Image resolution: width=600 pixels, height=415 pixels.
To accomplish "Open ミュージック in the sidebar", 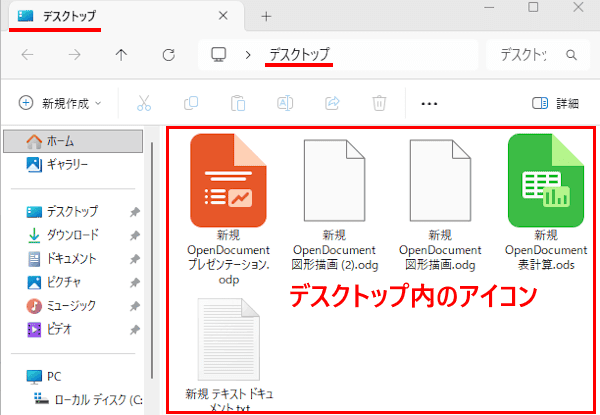I will tap(71, 306).
